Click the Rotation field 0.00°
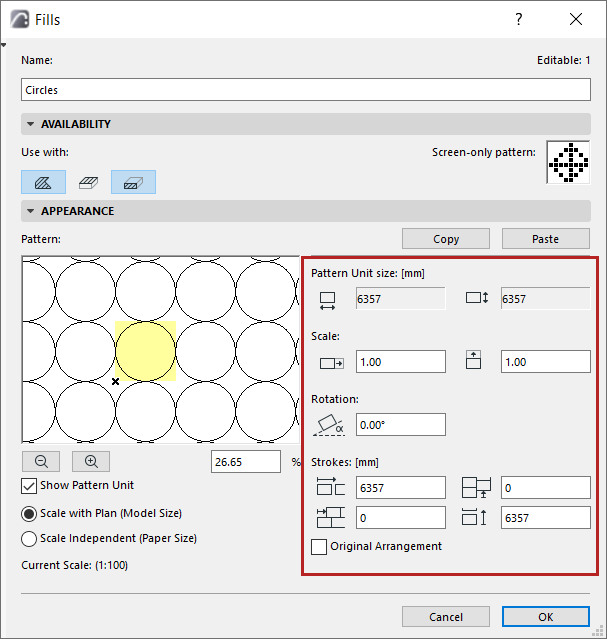Screen dimensions: 607x639 tap(401, 425)
